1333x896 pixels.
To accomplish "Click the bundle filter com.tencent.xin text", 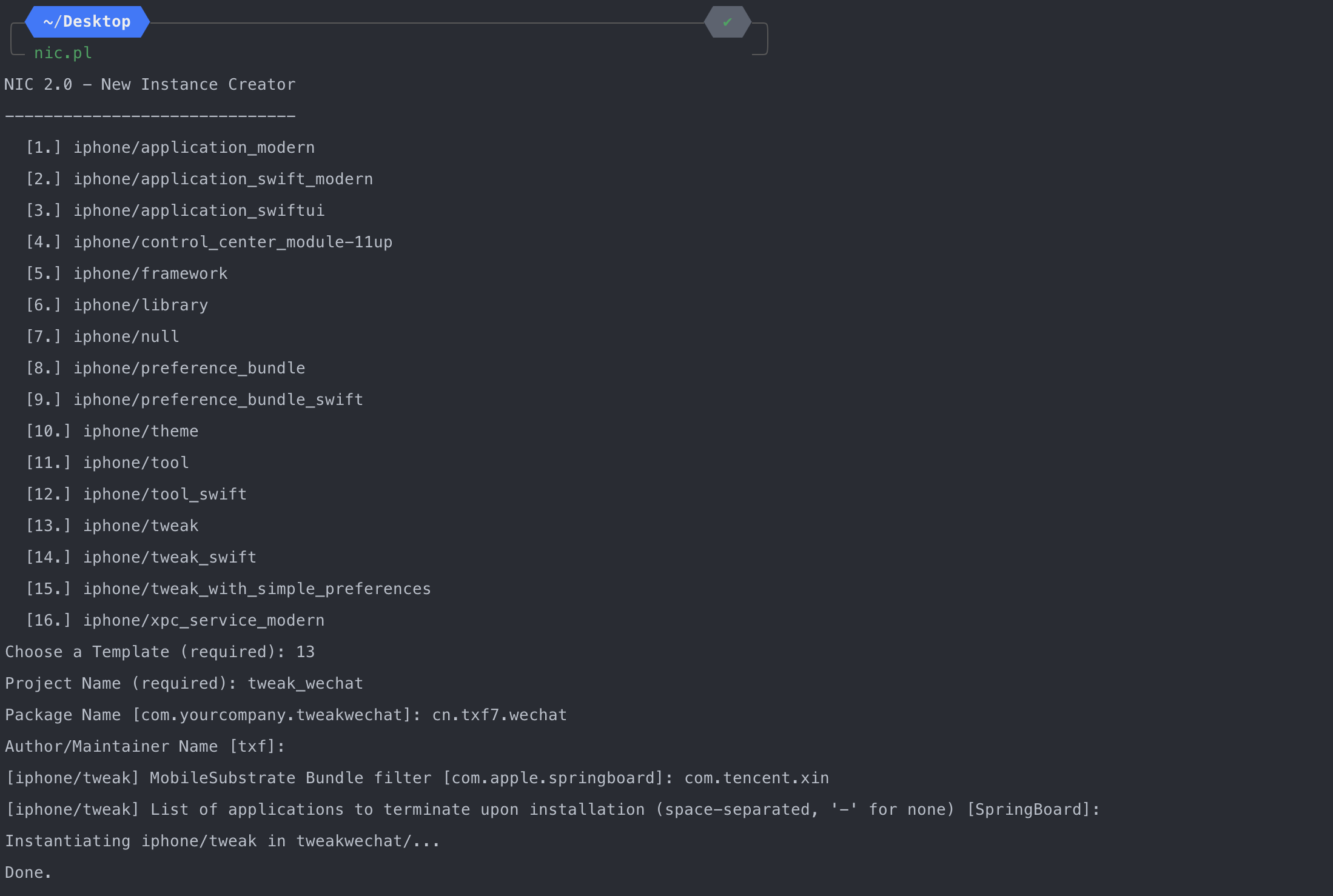I will click(x=757, y=778).
